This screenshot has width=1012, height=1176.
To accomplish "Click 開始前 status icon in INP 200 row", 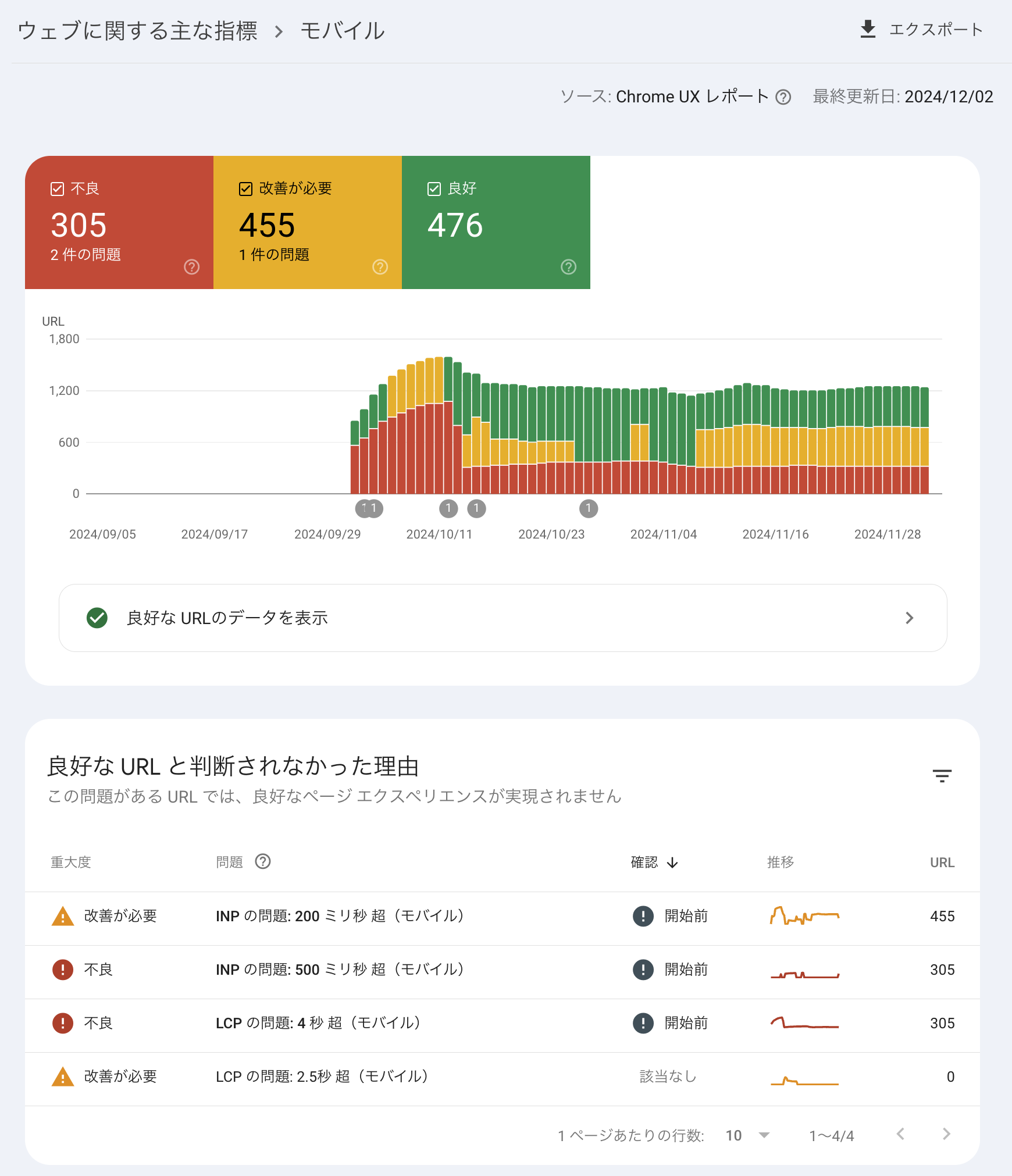I will tap(643, 916).
